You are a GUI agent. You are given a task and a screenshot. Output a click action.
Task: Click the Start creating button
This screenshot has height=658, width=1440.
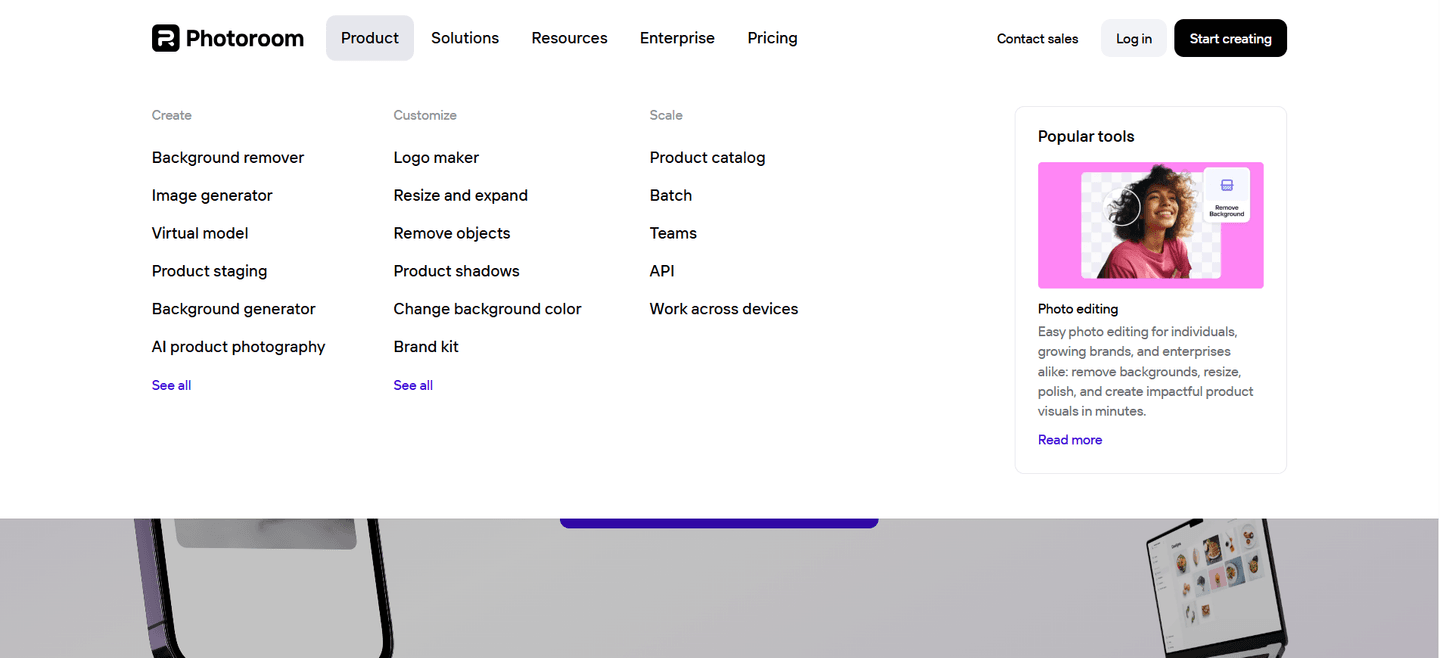tap(1230, 38)
